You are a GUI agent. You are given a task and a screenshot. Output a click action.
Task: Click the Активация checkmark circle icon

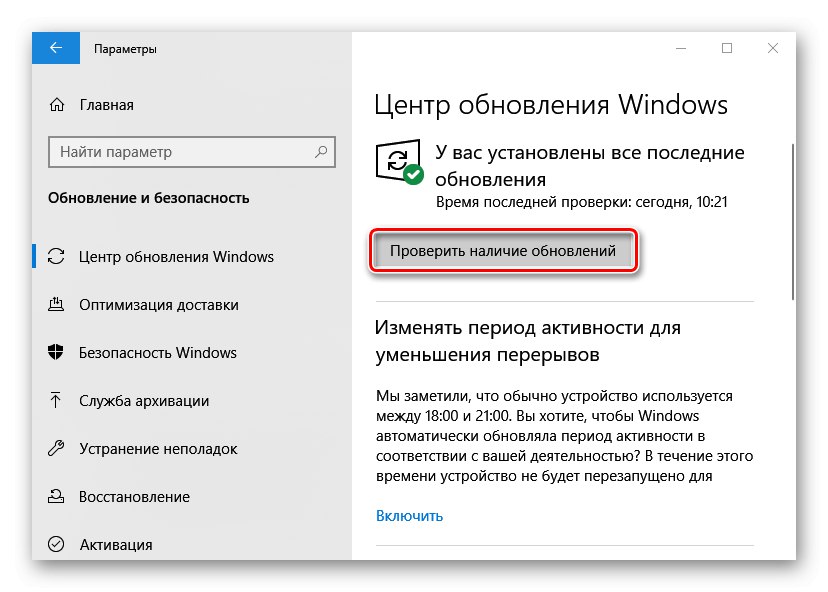point(56,544)
